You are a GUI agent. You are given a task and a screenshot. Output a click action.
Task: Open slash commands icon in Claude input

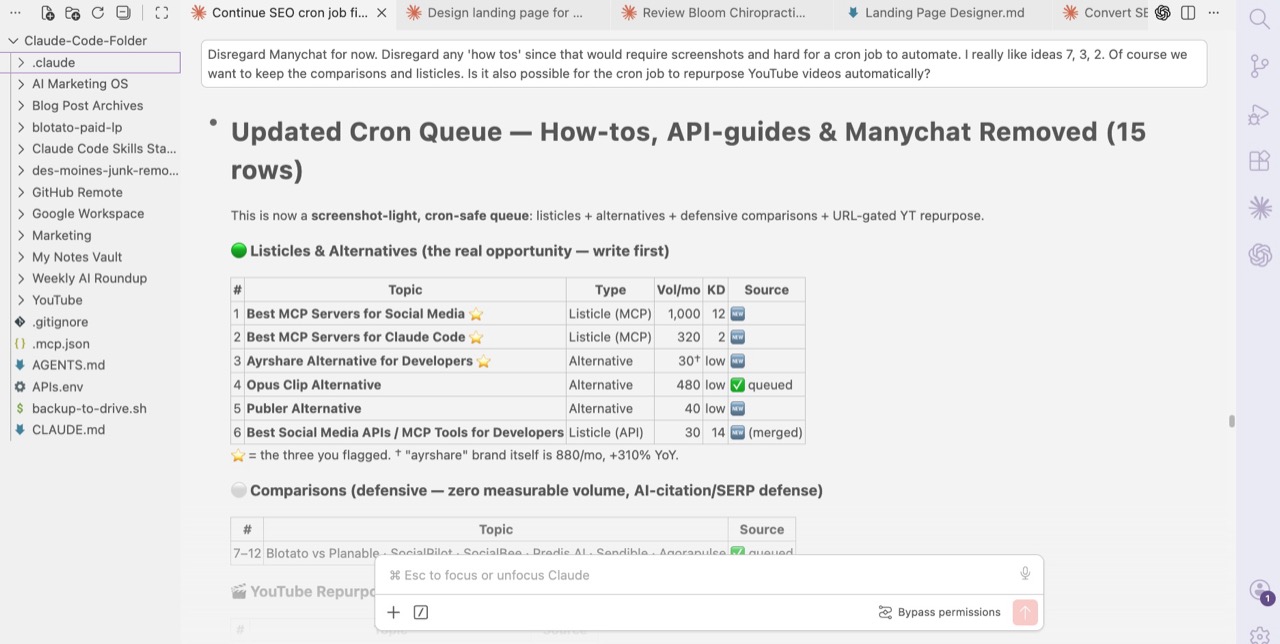421,612
